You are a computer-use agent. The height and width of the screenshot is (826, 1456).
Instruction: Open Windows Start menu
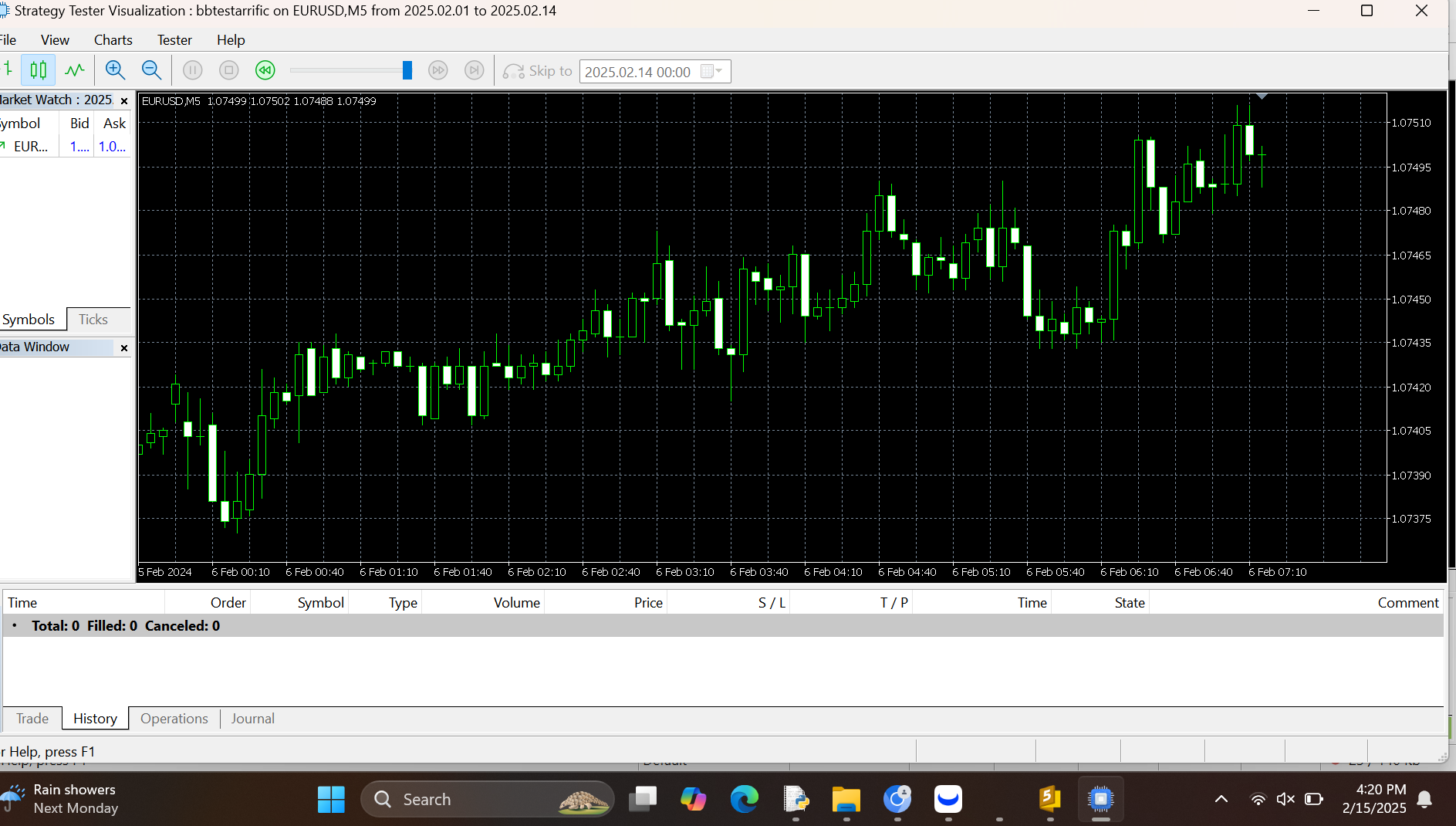point(331,800)
